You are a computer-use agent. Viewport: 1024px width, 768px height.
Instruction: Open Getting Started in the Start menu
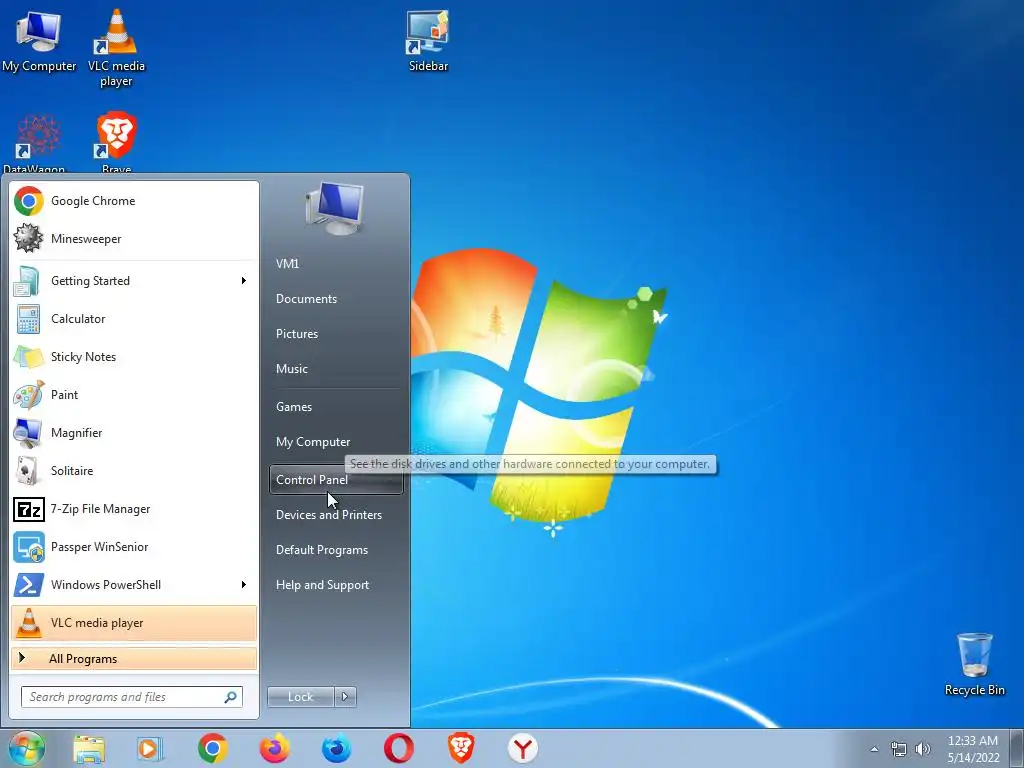click(134, 281)
